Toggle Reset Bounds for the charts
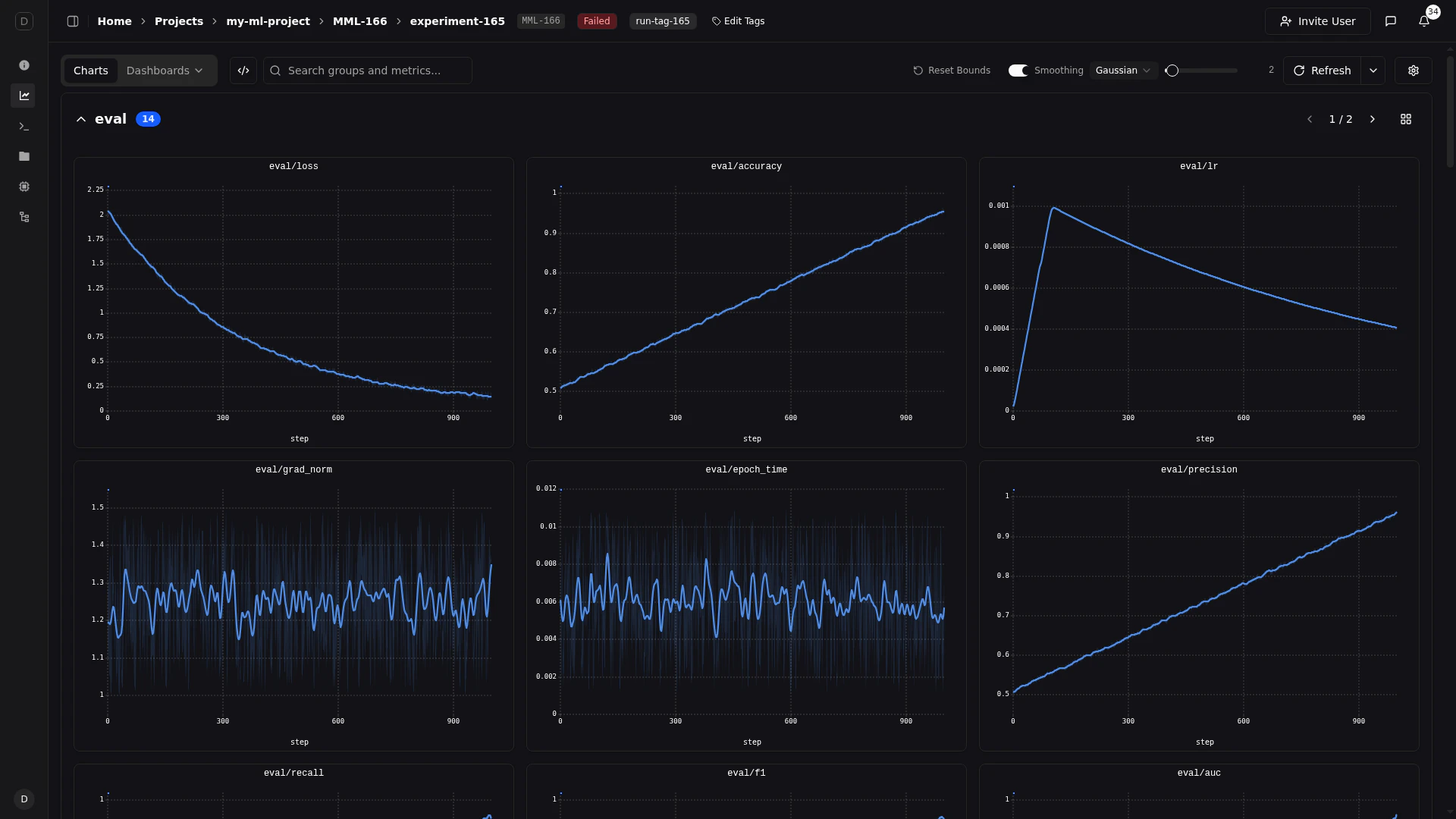Viewport: 1456px width, 819px height. [951, 70]
